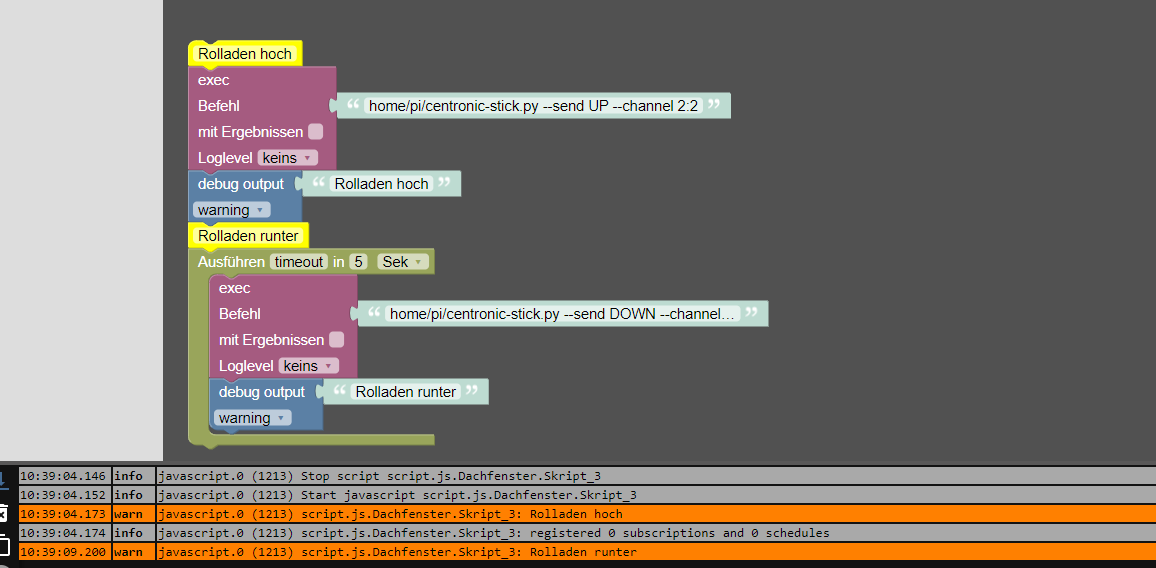Screen dimensions: 1156x568
Task: Tick 'mit Ergebnissen' checkbox in DOWN exec block
Action: pyautogui.click(x=336, y=340)
